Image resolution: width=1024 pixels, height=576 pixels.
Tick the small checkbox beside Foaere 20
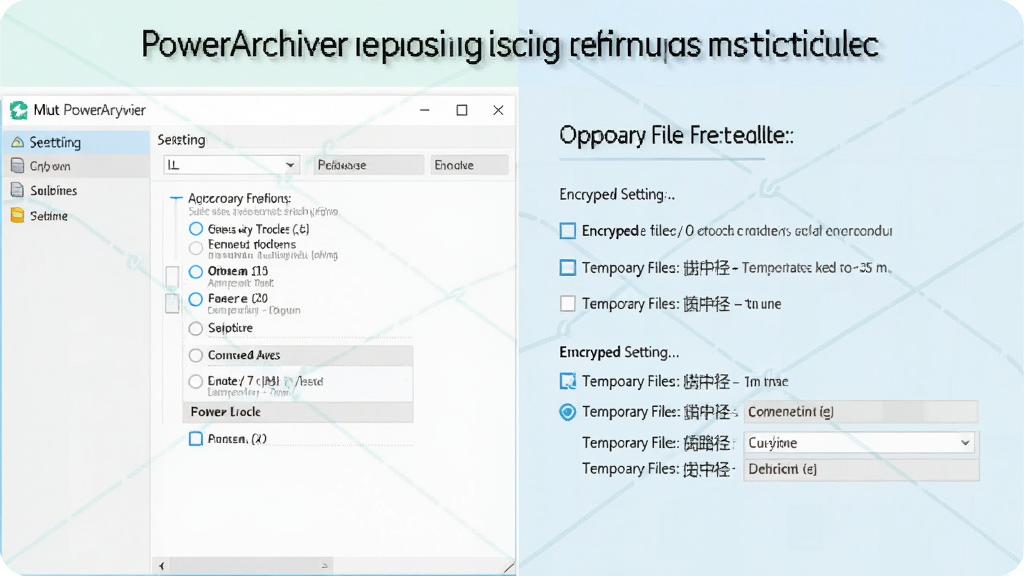(x=172, y=304)
